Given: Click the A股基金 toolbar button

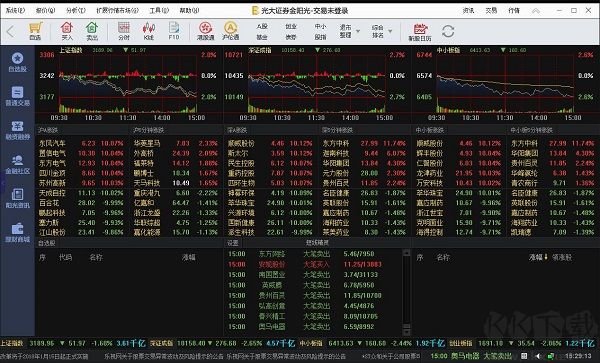Looking at the screenshot, I should tap(262, 31).
